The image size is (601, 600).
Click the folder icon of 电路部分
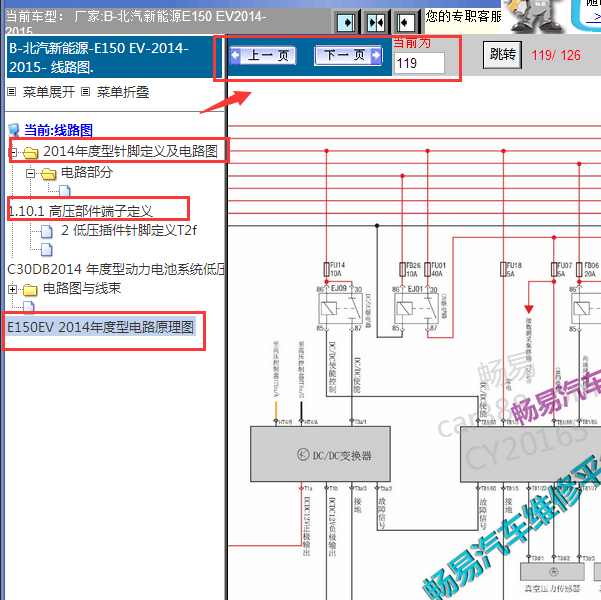click(49, 174)
